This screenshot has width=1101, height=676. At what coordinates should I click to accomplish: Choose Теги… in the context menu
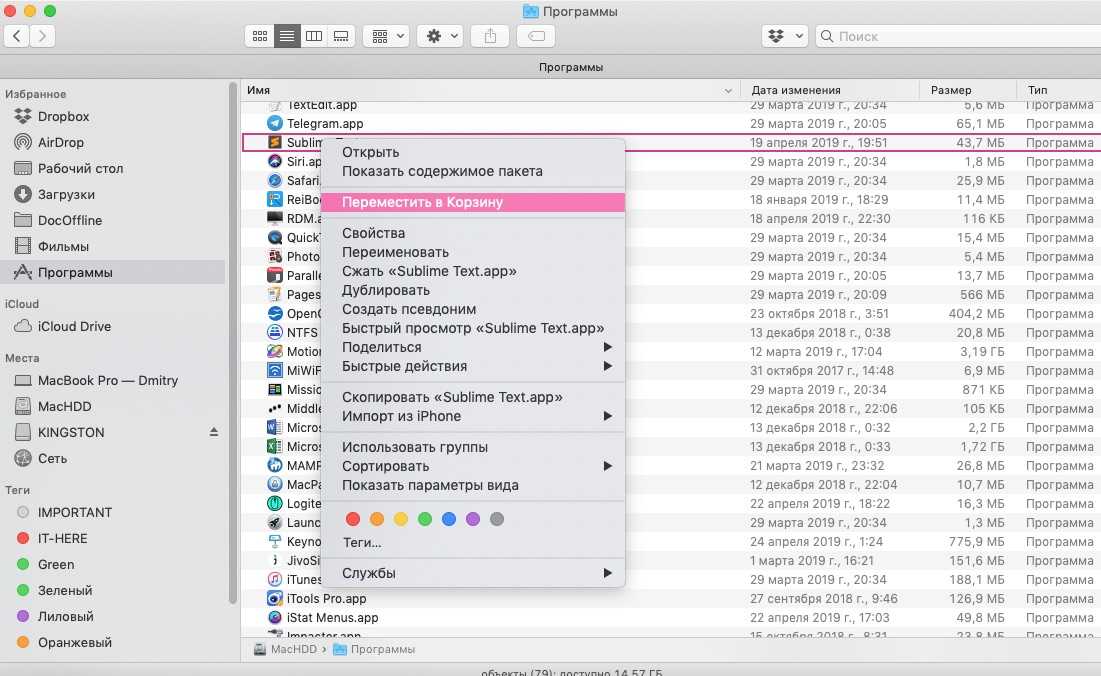473,542
